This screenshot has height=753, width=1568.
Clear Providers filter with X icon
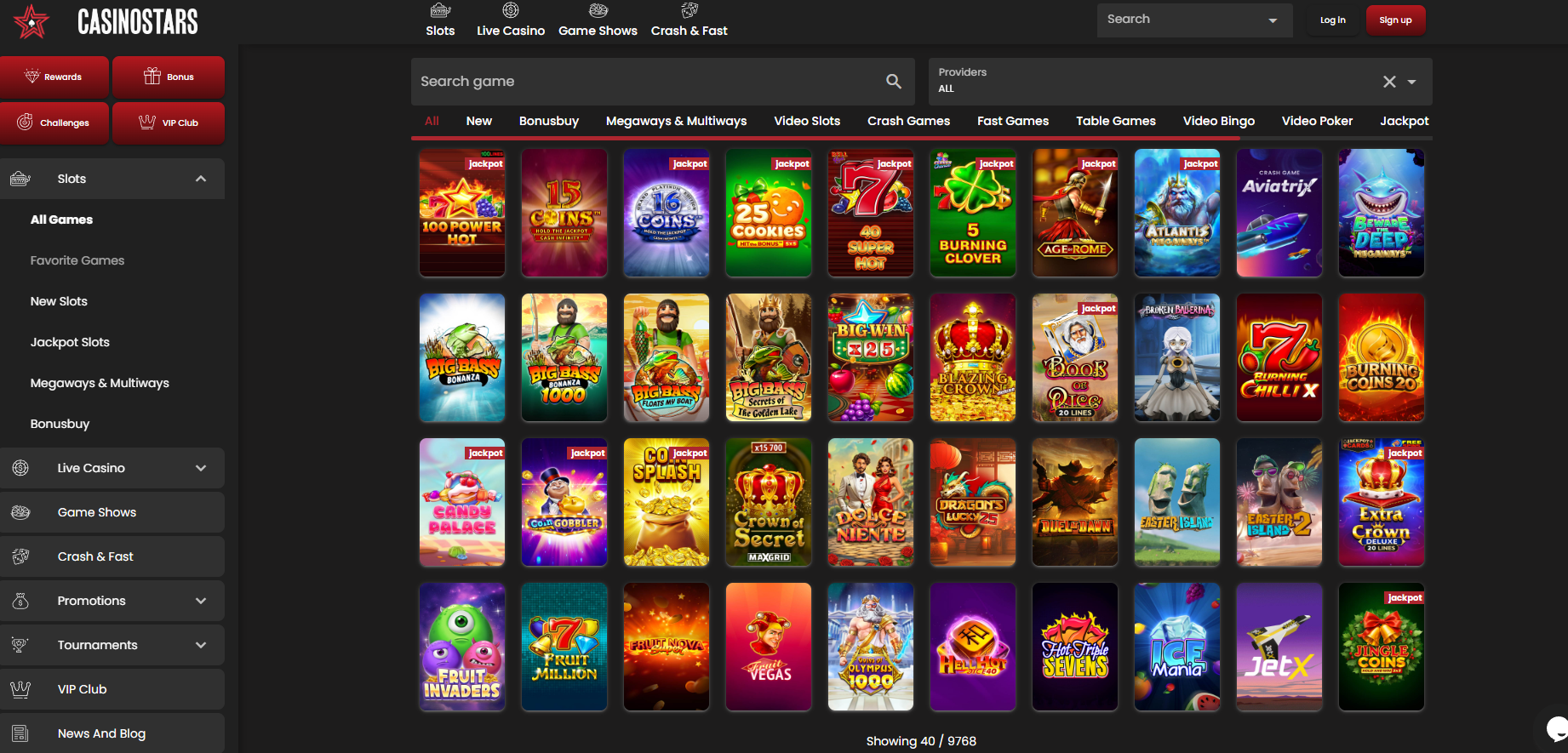1389,82
